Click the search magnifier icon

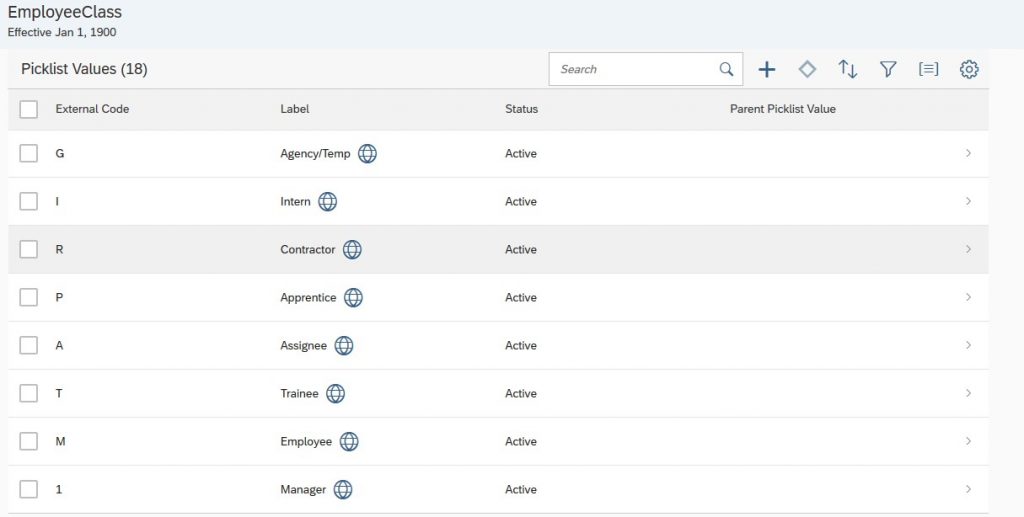click(726, 69)
